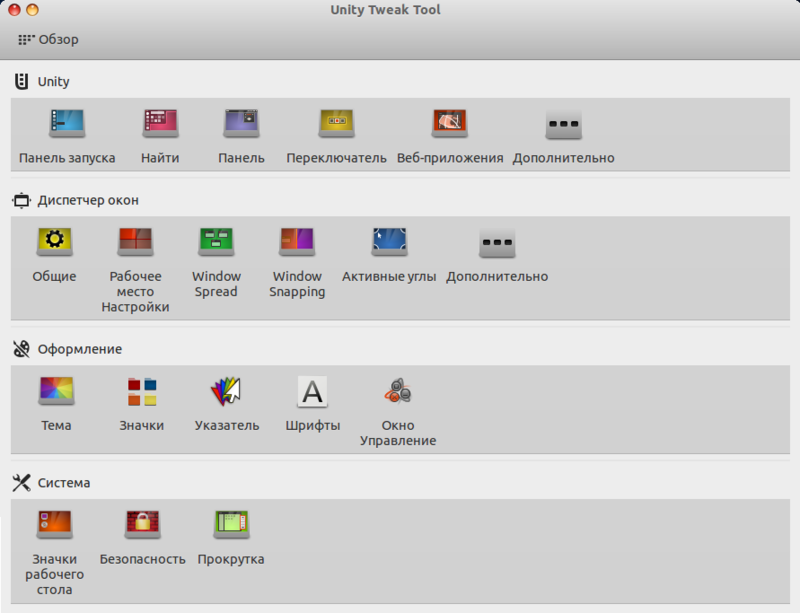Open Дополнительно icon in Unity section
Screen dimensions: 800x613
(x=563, y=124)
